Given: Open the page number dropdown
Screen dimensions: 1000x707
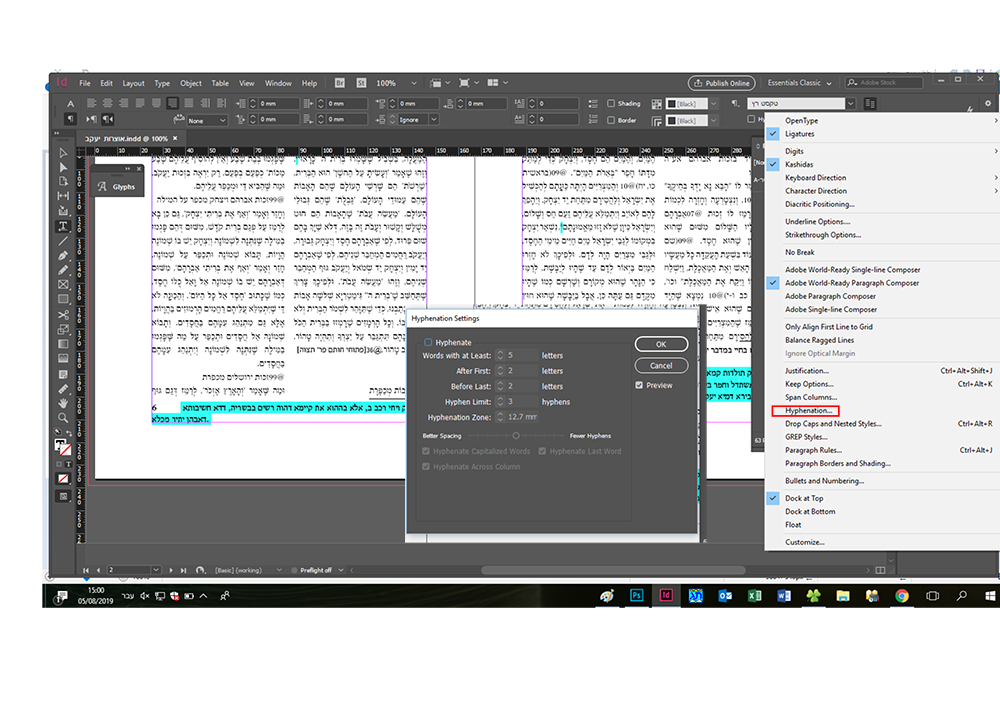Looking at the screenshot, I should (155, 570).
